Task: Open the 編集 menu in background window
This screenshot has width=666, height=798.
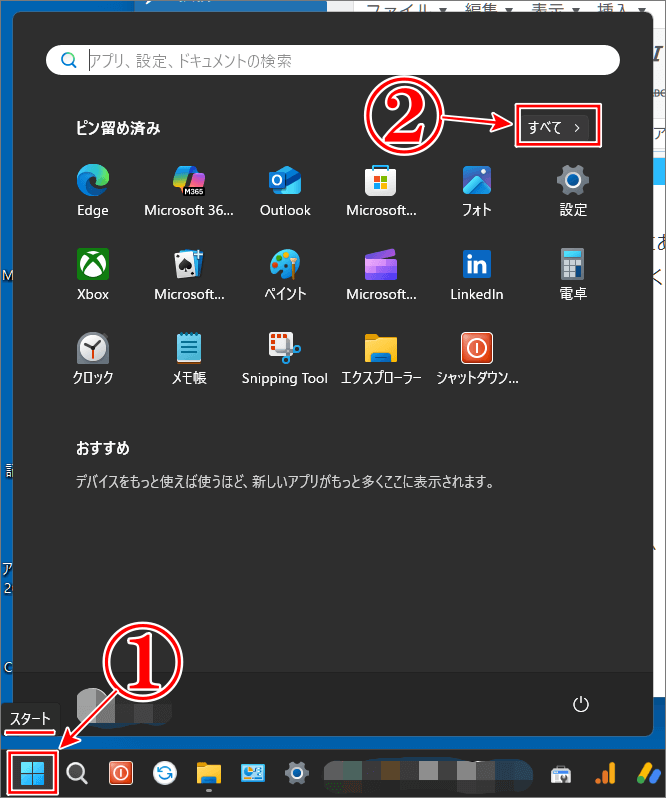Action: pos(488,7)
